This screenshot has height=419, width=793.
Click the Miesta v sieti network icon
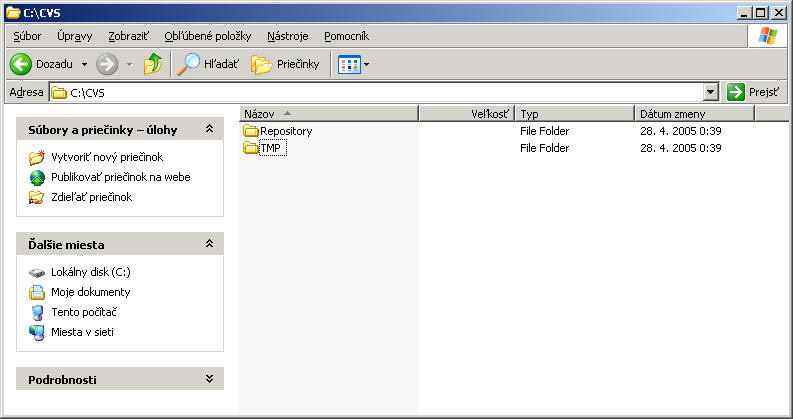point(37,332)
